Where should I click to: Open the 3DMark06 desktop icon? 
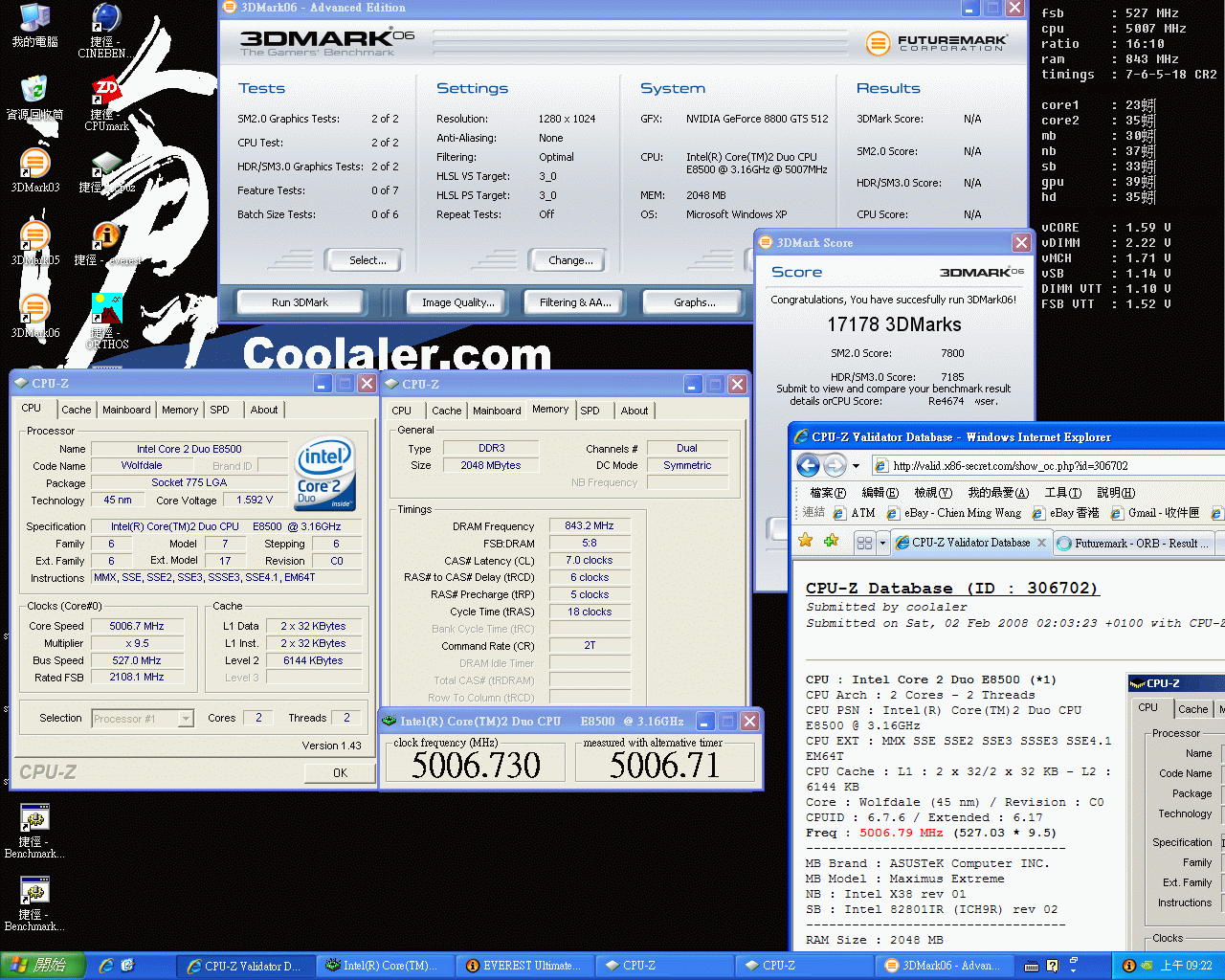[34, 315]
